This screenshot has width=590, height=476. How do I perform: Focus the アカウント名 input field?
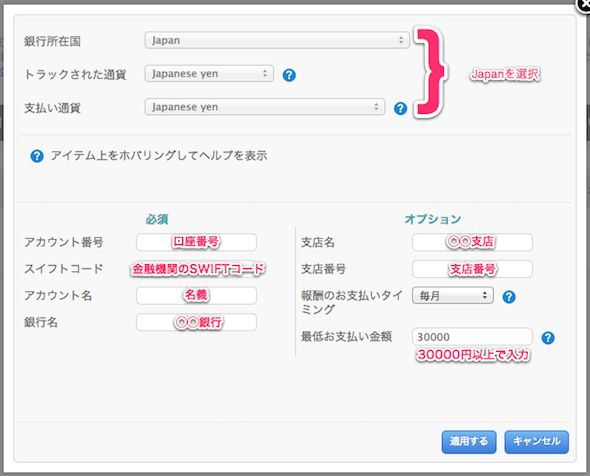[196, 295]
